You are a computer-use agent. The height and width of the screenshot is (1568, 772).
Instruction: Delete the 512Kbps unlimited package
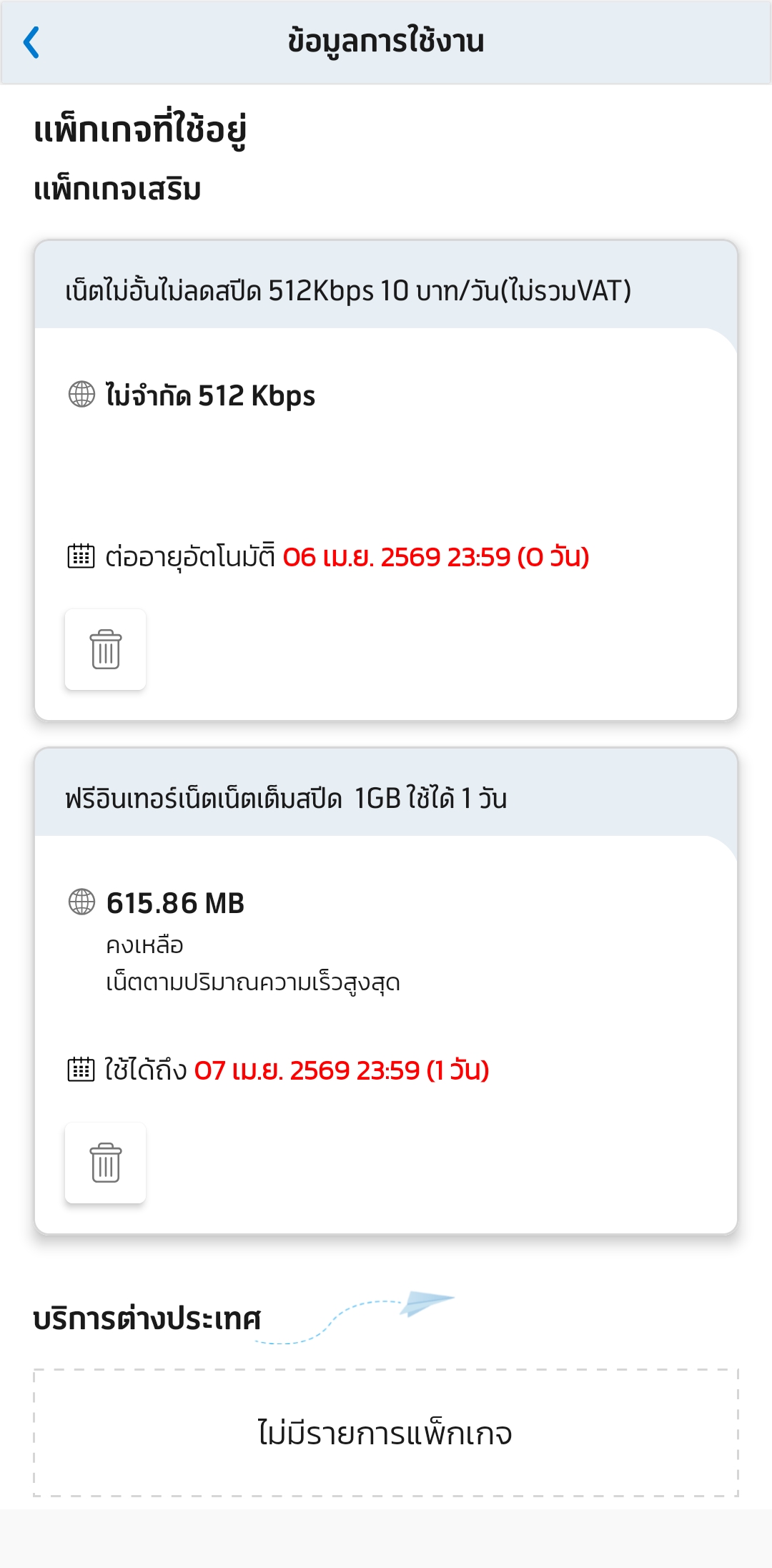tap(105, 649)
